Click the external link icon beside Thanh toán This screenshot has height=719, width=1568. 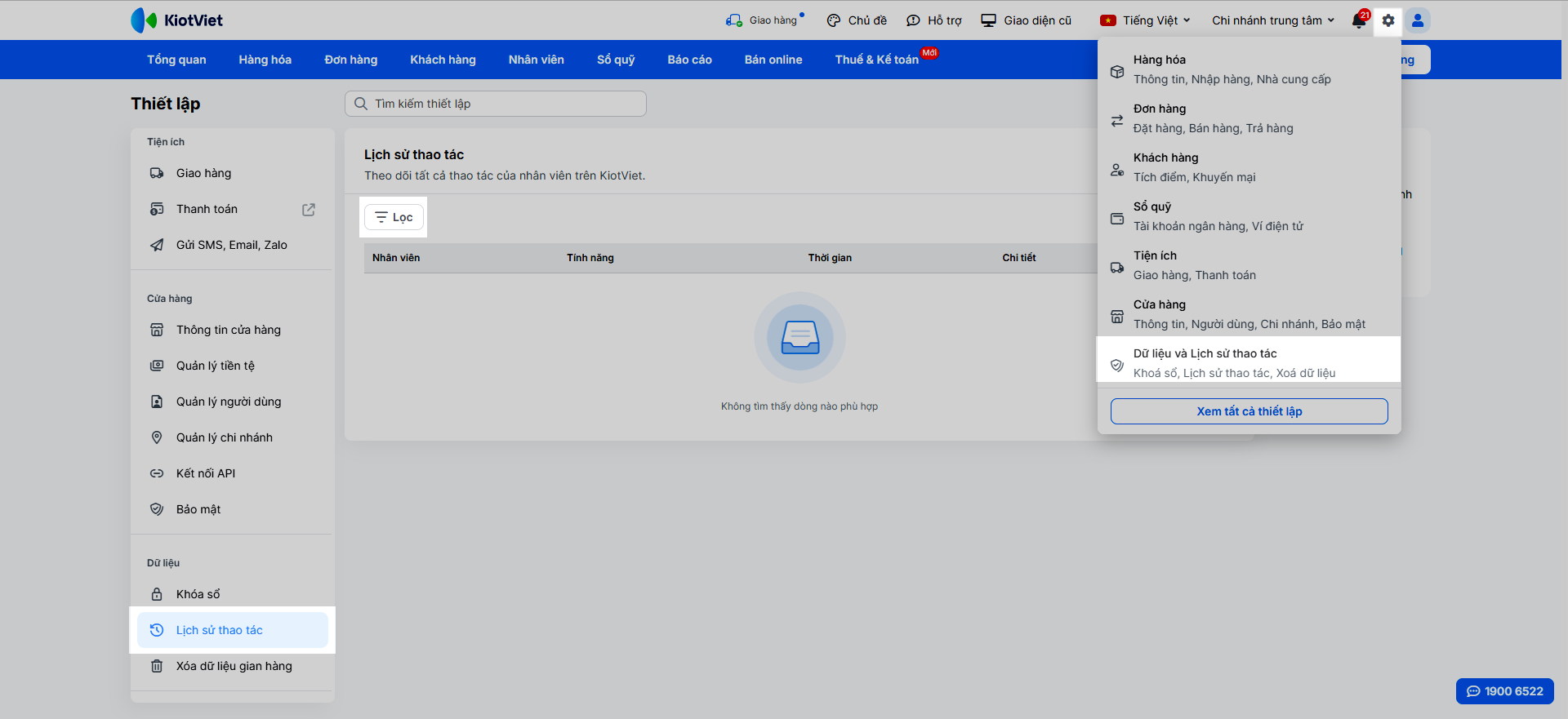[309, 210]
